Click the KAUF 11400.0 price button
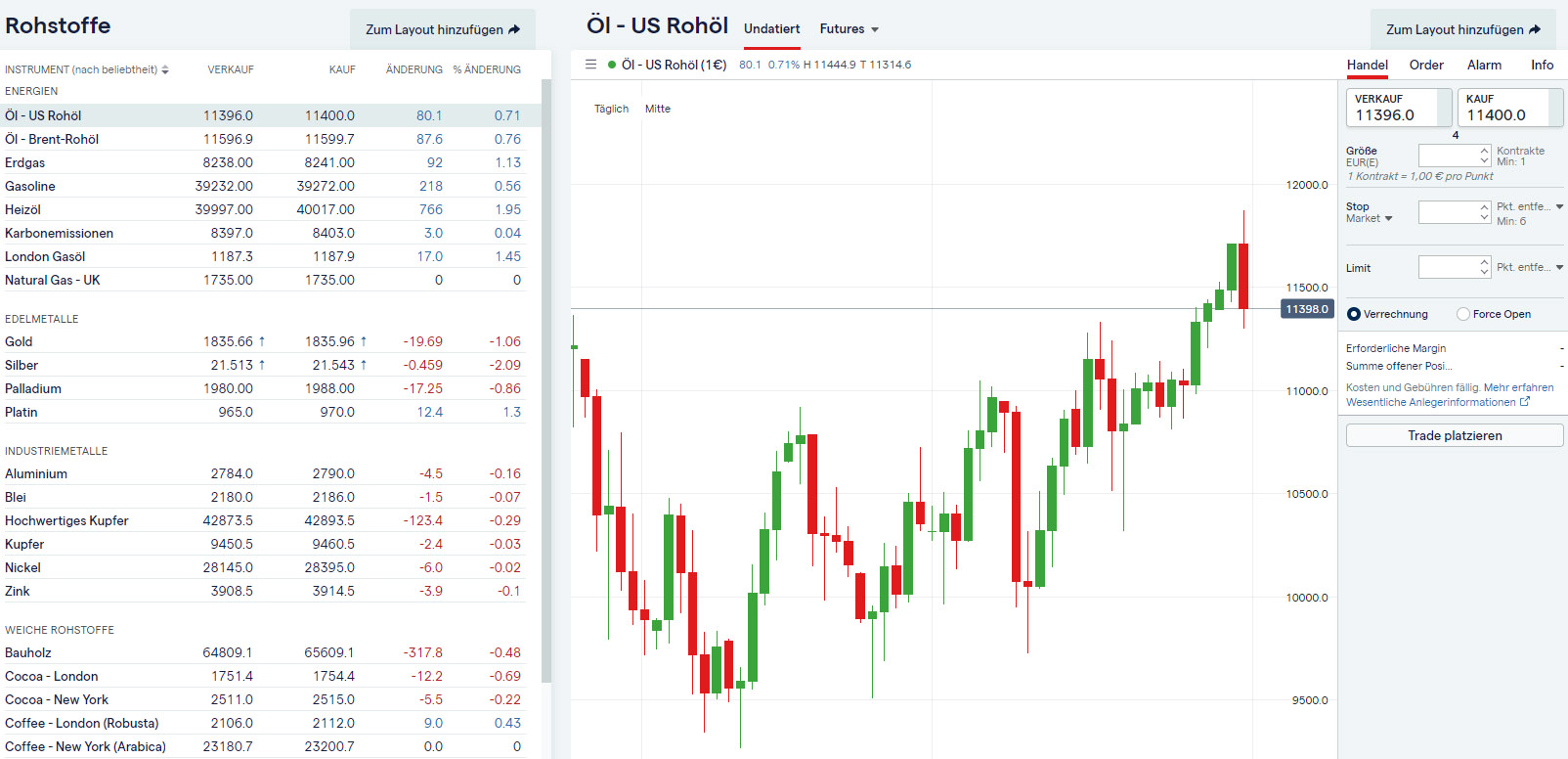The width and height of the screenshot is (1568, 759). tap(1509, 108)
